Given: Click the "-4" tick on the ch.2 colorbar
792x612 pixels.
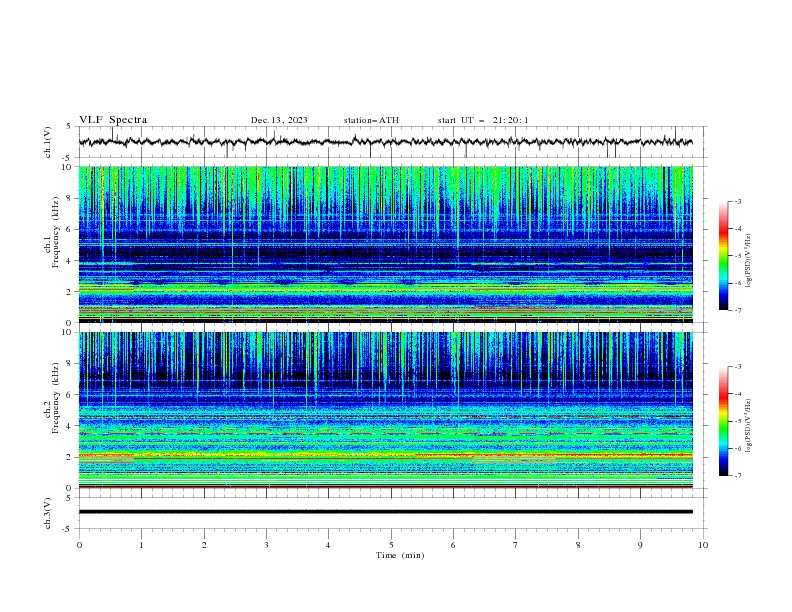Looking at the screenshot, I should 738,394.
